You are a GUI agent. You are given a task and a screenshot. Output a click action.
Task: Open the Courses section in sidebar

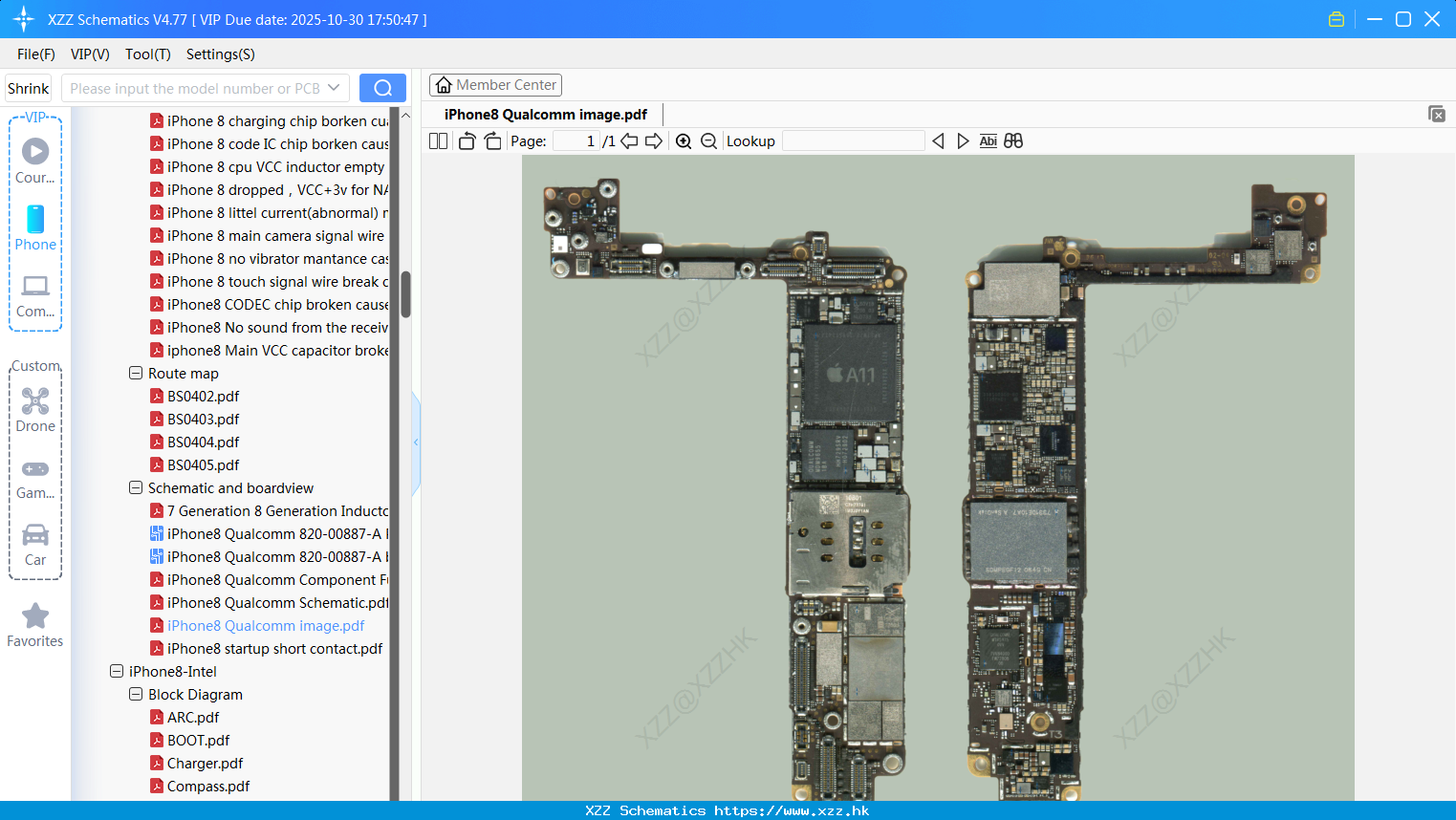pyautogui.click(x=35, y=162)
